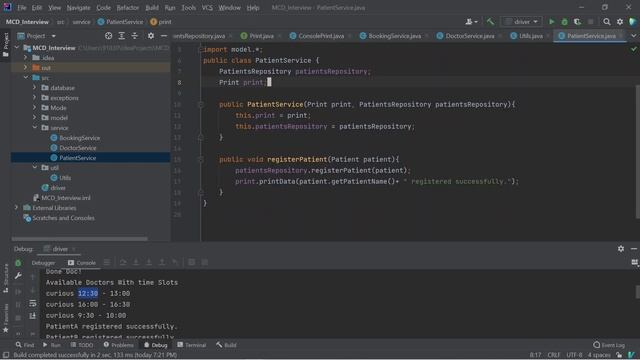
Task: Open Event Log in the status bar
Action: (609, 345)
